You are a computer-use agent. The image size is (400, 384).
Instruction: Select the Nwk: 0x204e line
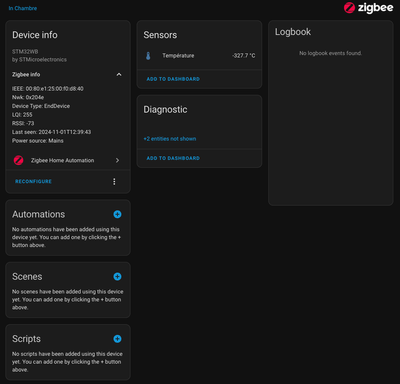click(28, 97)
